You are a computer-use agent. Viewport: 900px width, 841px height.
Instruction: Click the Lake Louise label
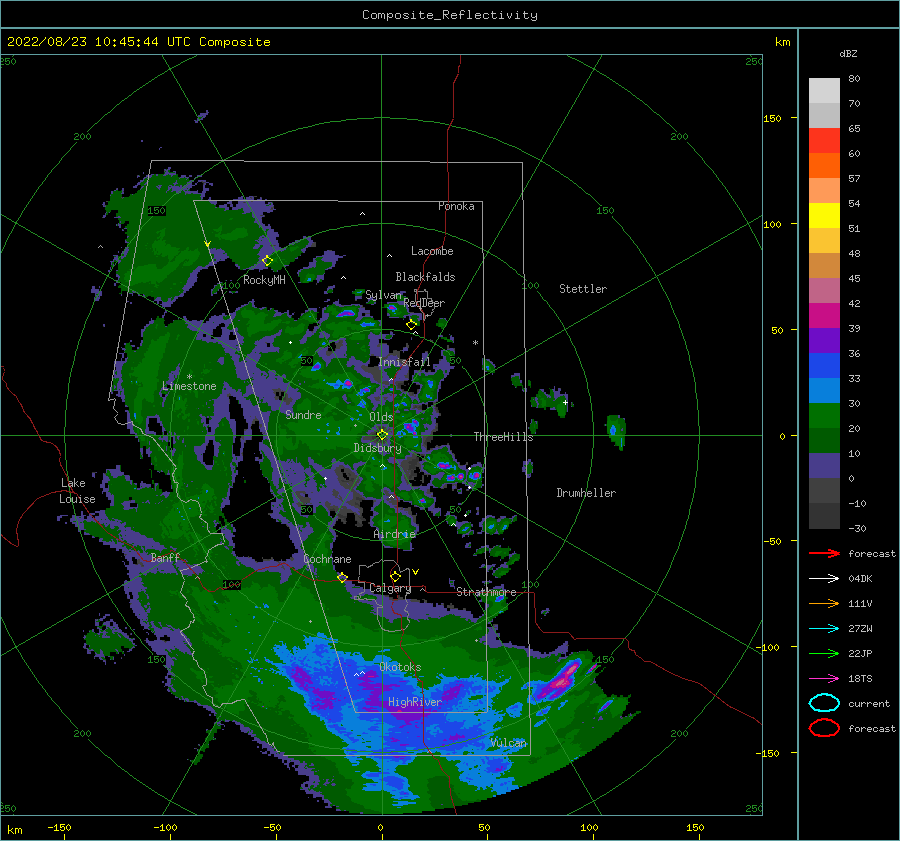coord(77,491)
